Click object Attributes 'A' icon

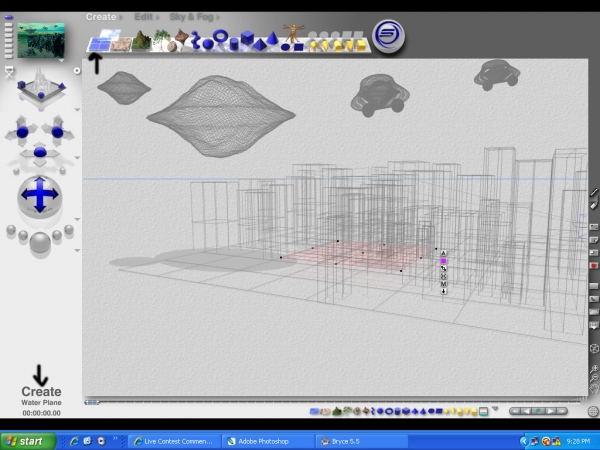tap(443, 253)
